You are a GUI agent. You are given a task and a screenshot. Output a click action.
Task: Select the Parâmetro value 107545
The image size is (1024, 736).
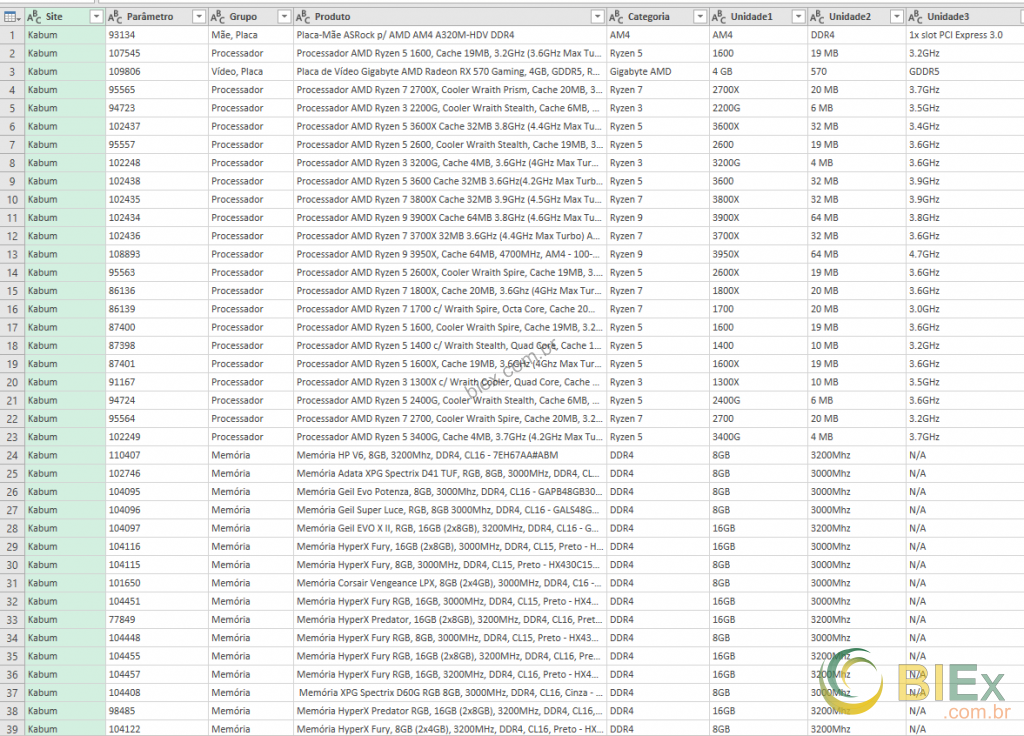pyautogui.click(x=157, y=53)
